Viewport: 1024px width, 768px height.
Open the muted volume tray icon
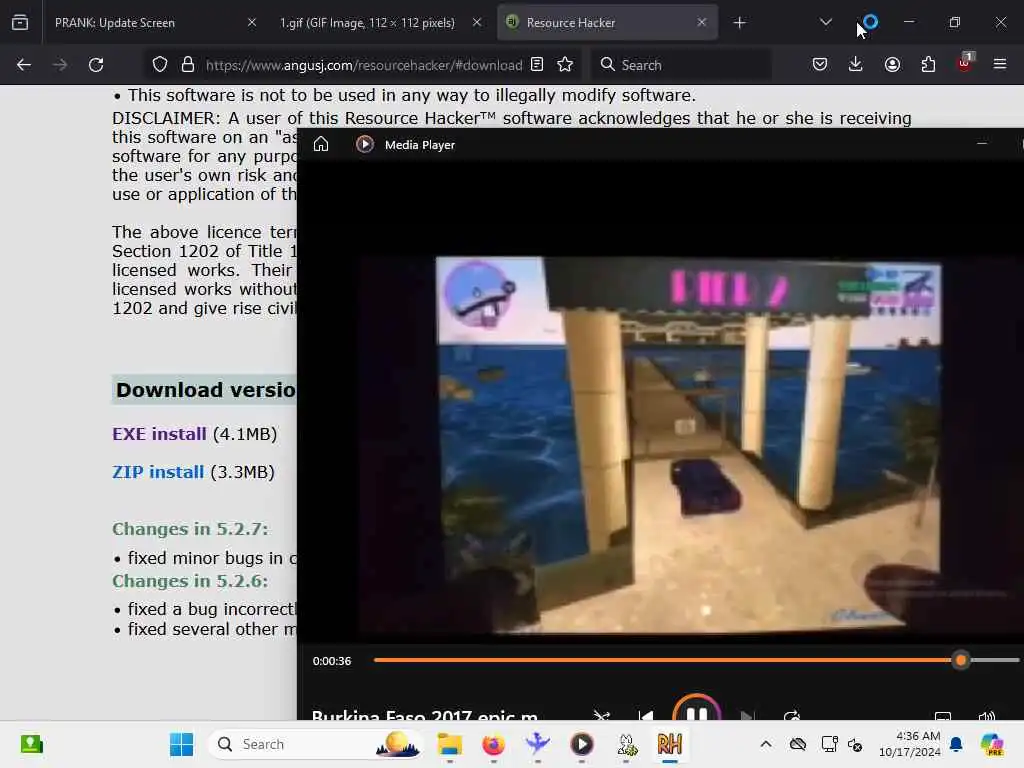coord(855,744)
